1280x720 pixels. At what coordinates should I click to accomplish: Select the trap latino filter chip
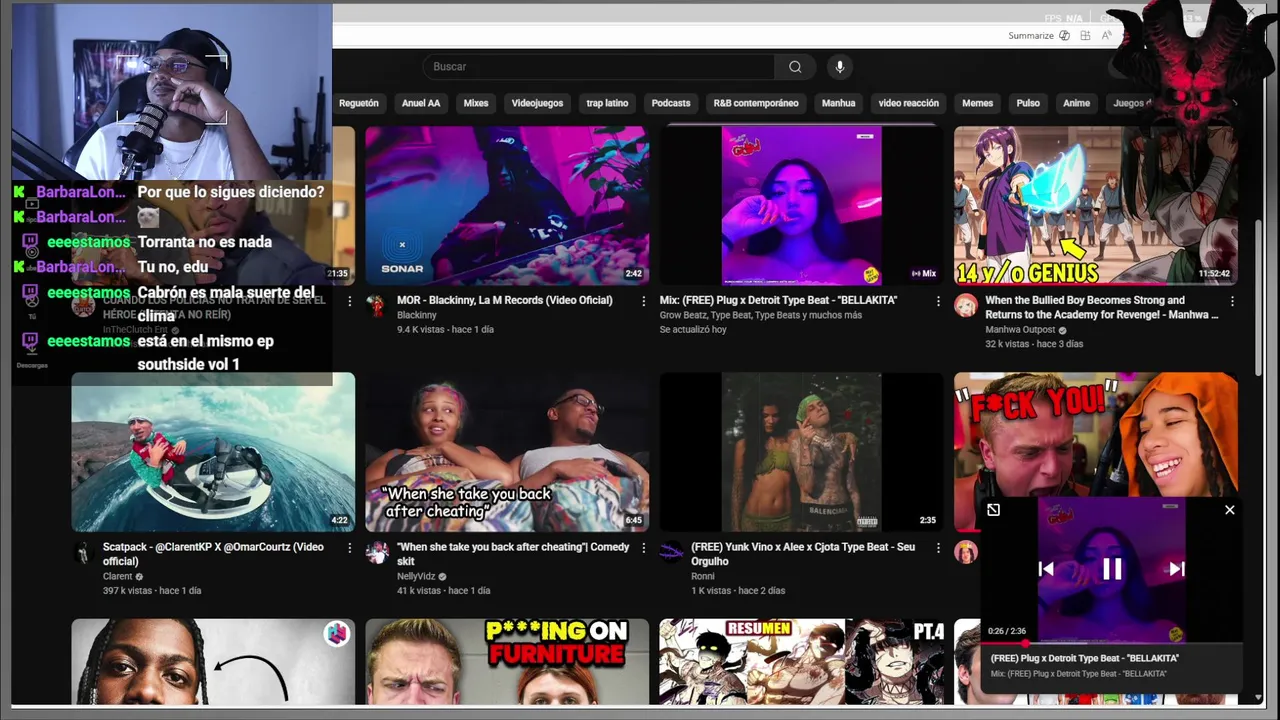(x=607, y=103)
